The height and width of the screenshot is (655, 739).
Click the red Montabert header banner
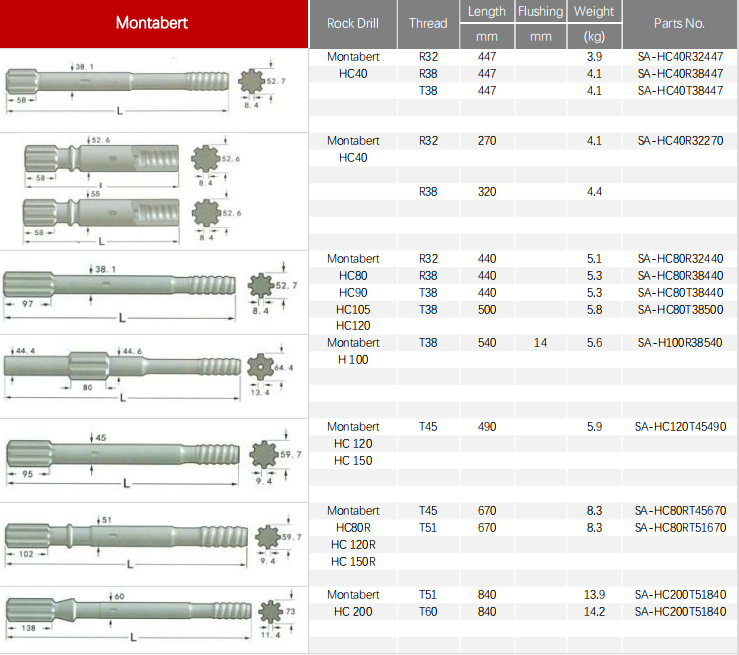point(154,24)
